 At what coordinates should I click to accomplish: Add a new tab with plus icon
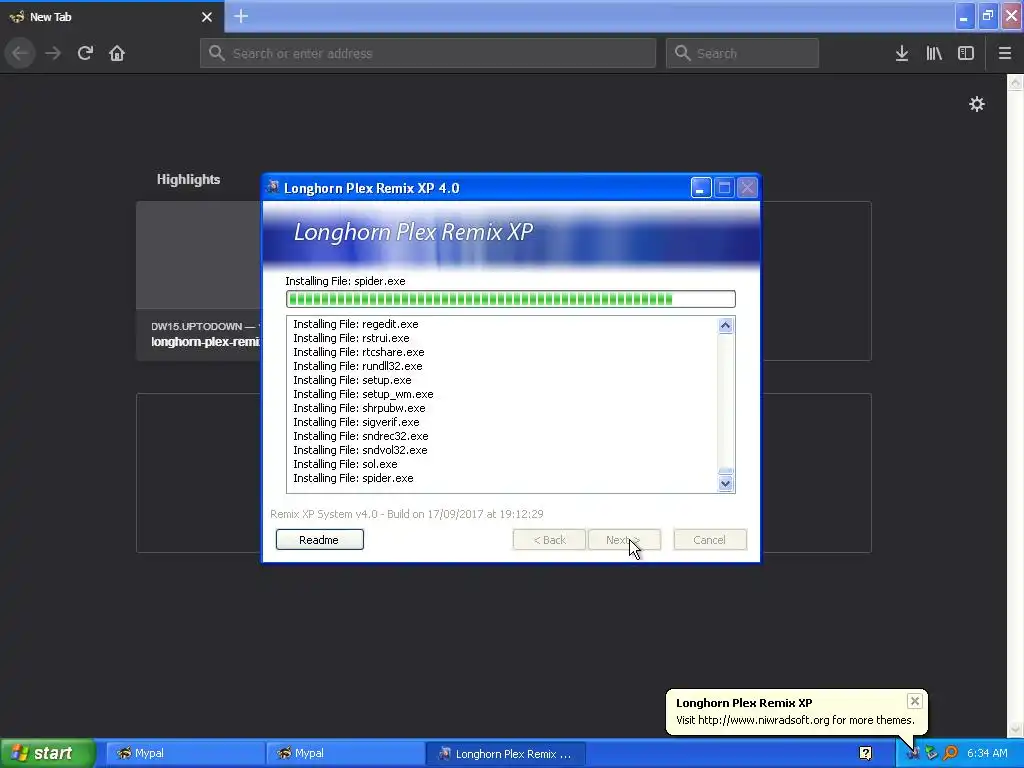(x=241, y=16)
